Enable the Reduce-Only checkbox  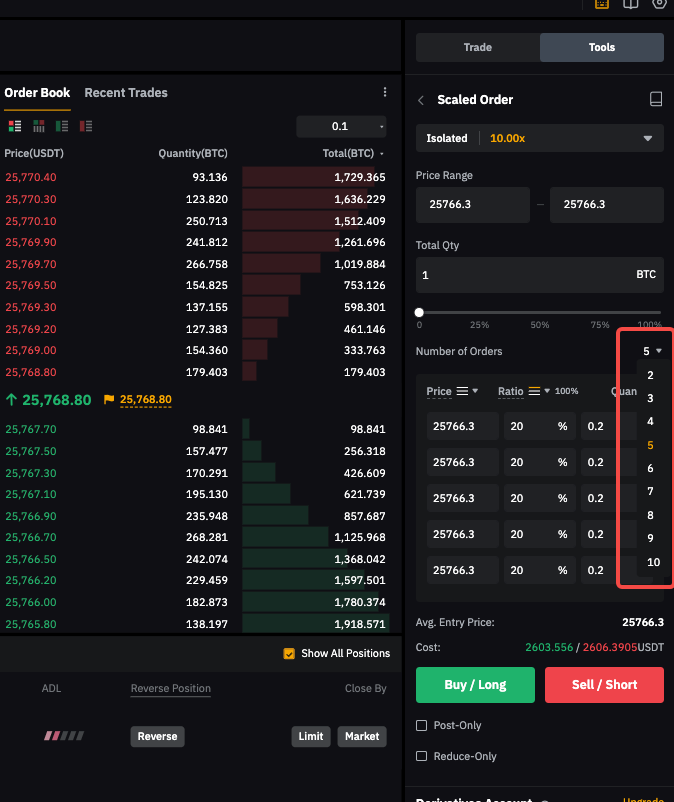click(x=421, y=756)
